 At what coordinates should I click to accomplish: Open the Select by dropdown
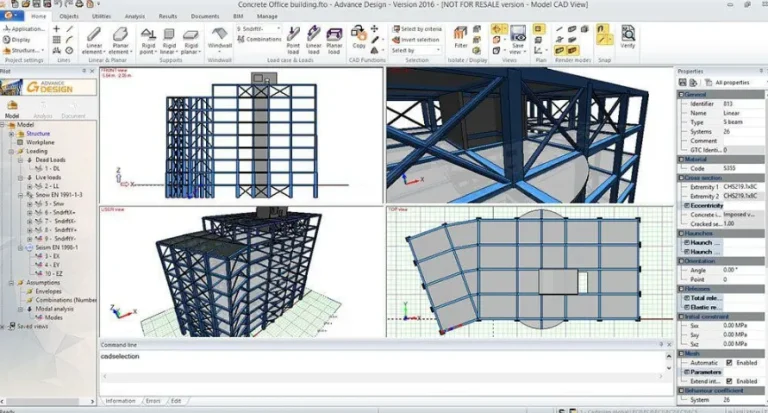coord(416,50)
